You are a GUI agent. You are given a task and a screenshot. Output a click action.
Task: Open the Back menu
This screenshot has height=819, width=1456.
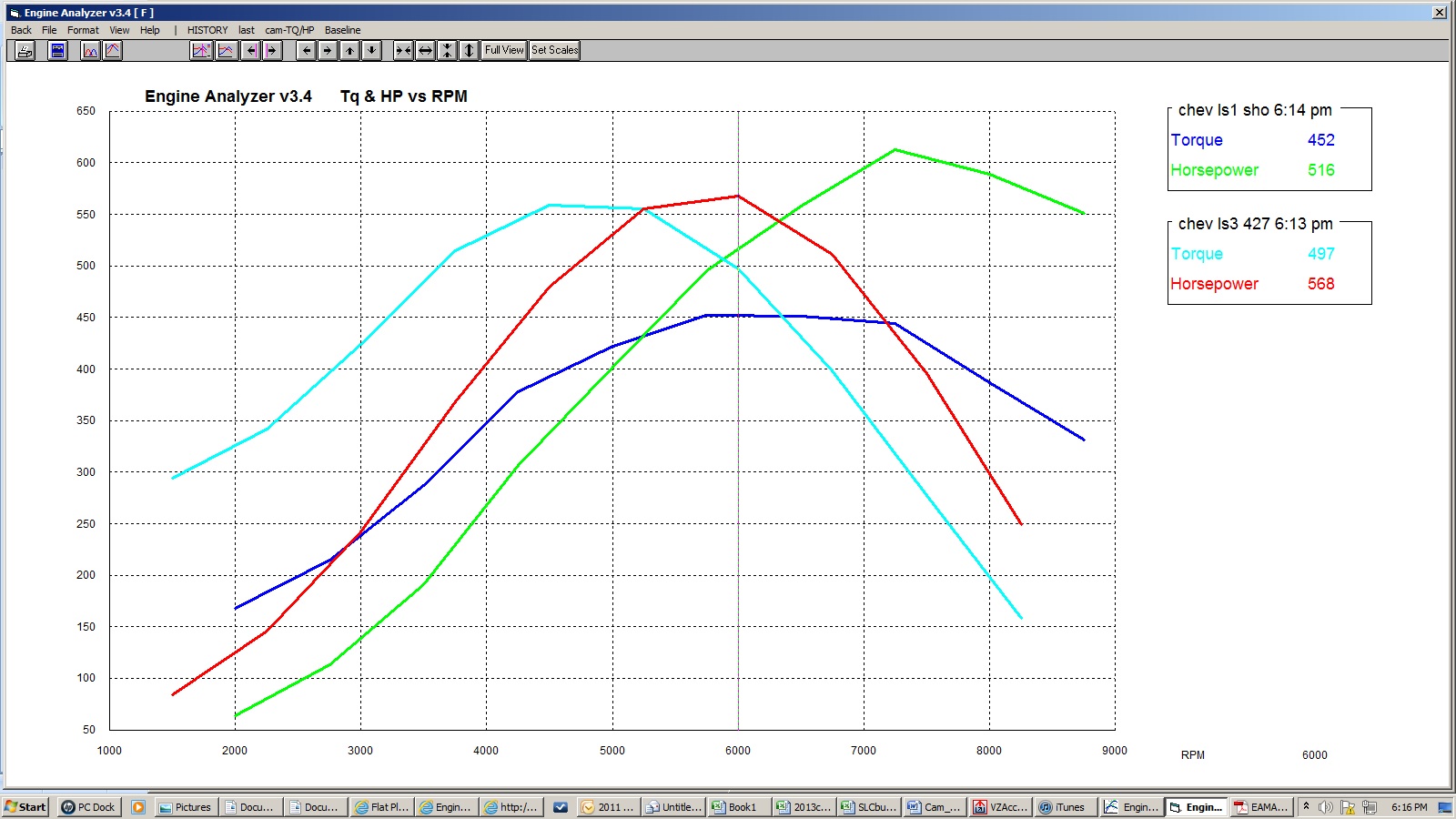point(21,30)
